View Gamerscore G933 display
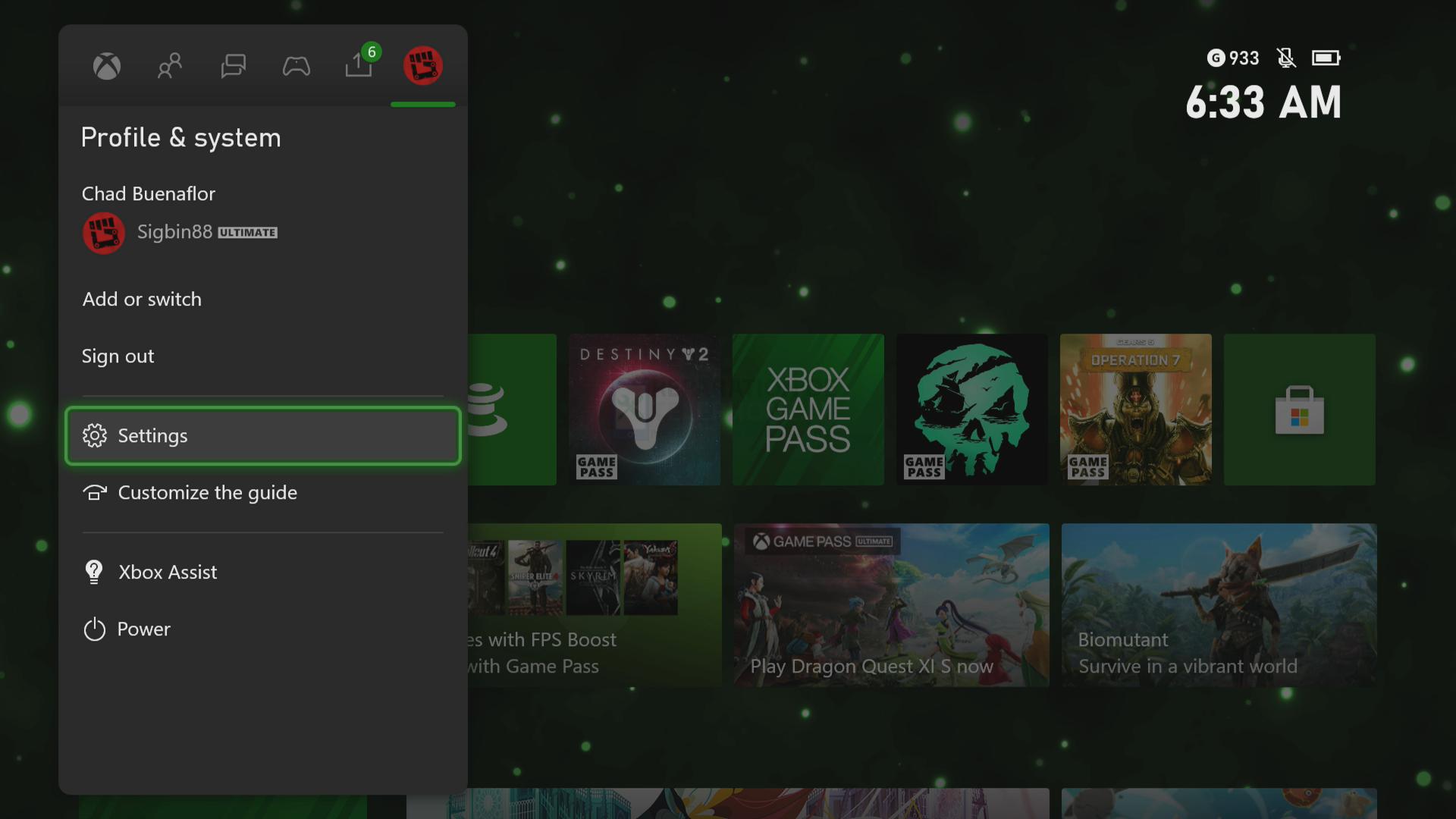 point(1233,57)
